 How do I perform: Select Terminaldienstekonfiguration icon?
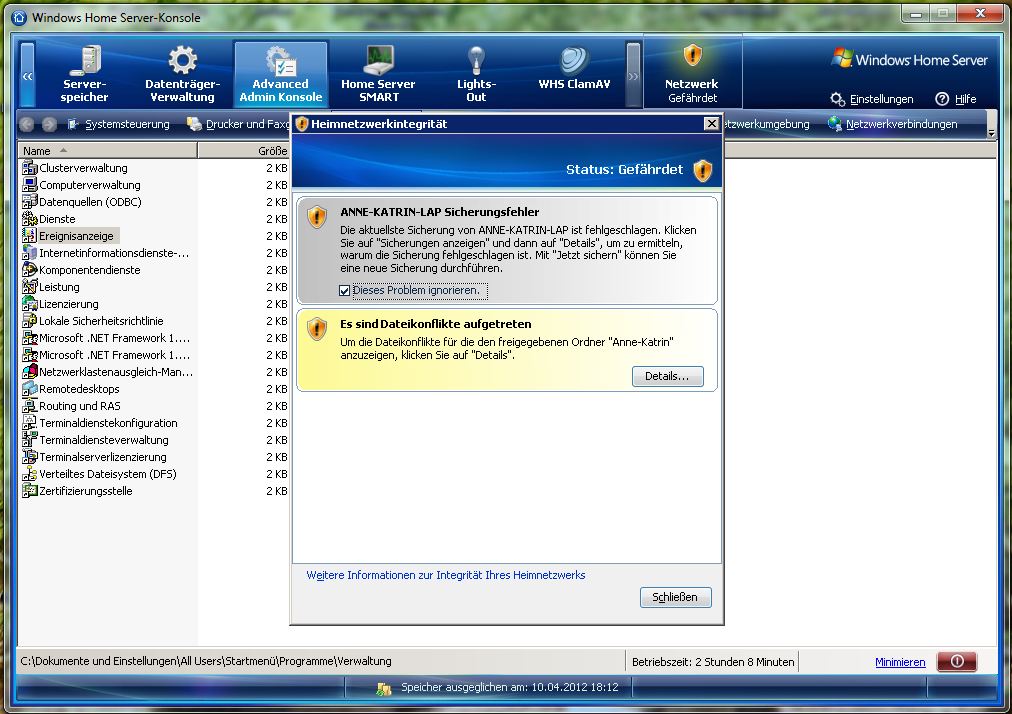pos(30,423)
